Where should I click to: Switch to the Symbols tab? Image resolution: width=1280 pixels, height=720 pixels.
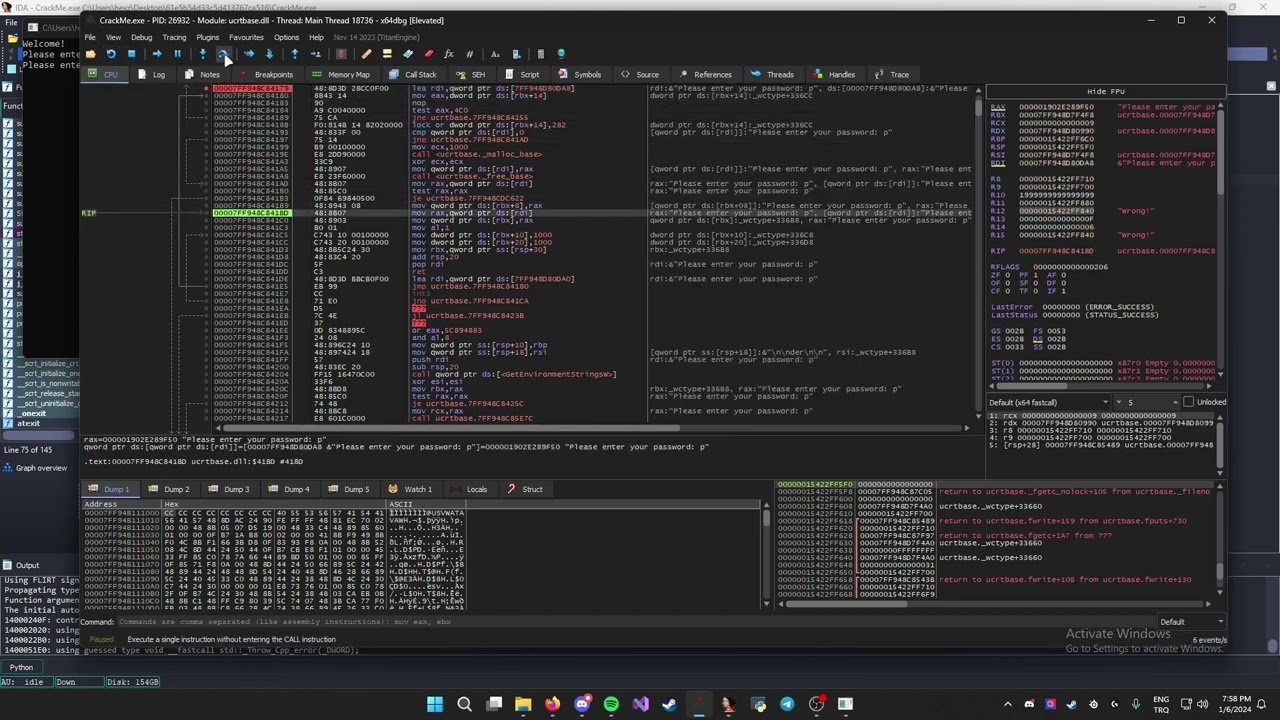pyautogui.click(x=580, y=74)
